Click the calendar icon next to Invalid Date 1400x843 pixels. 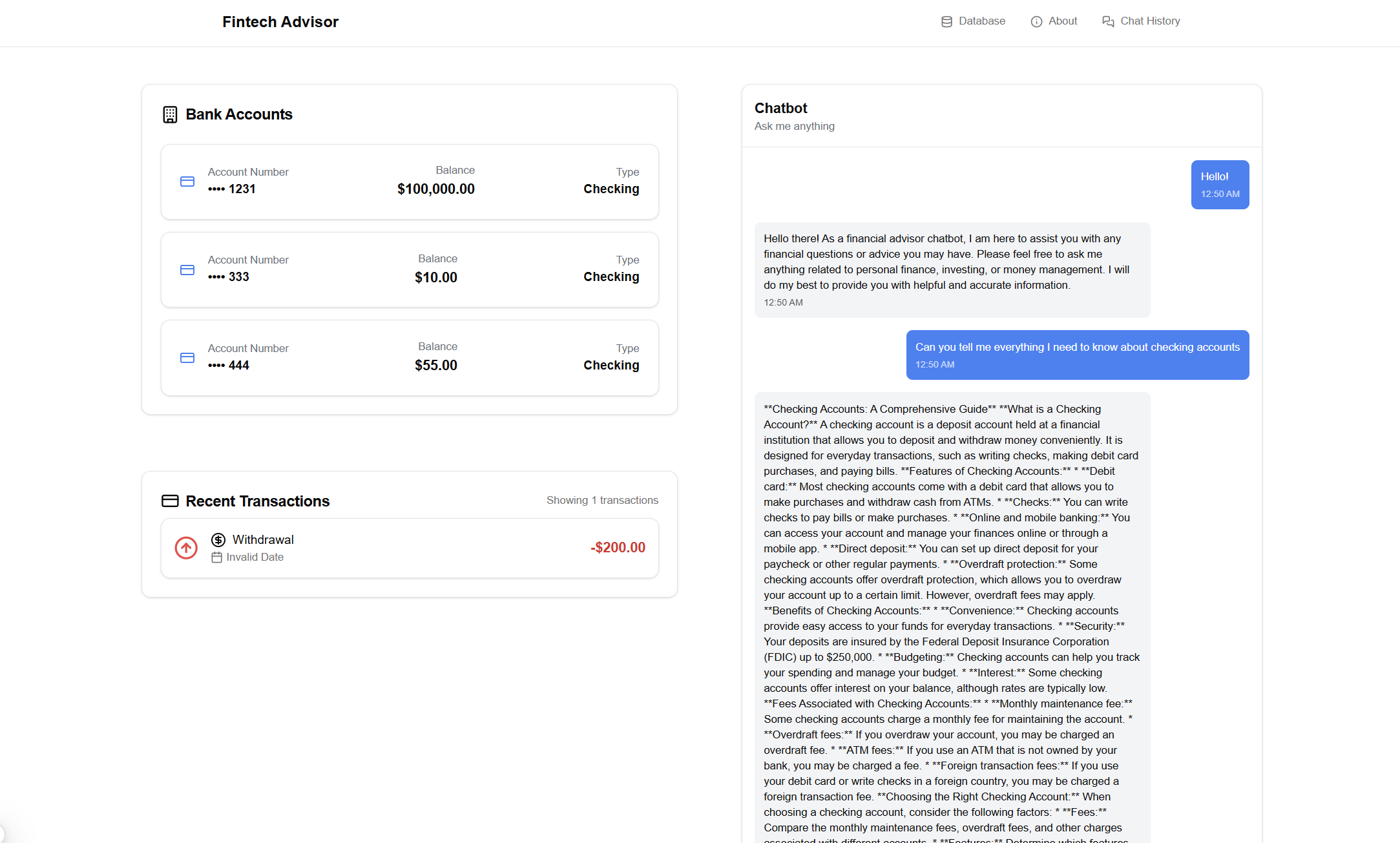pos(216,557)
